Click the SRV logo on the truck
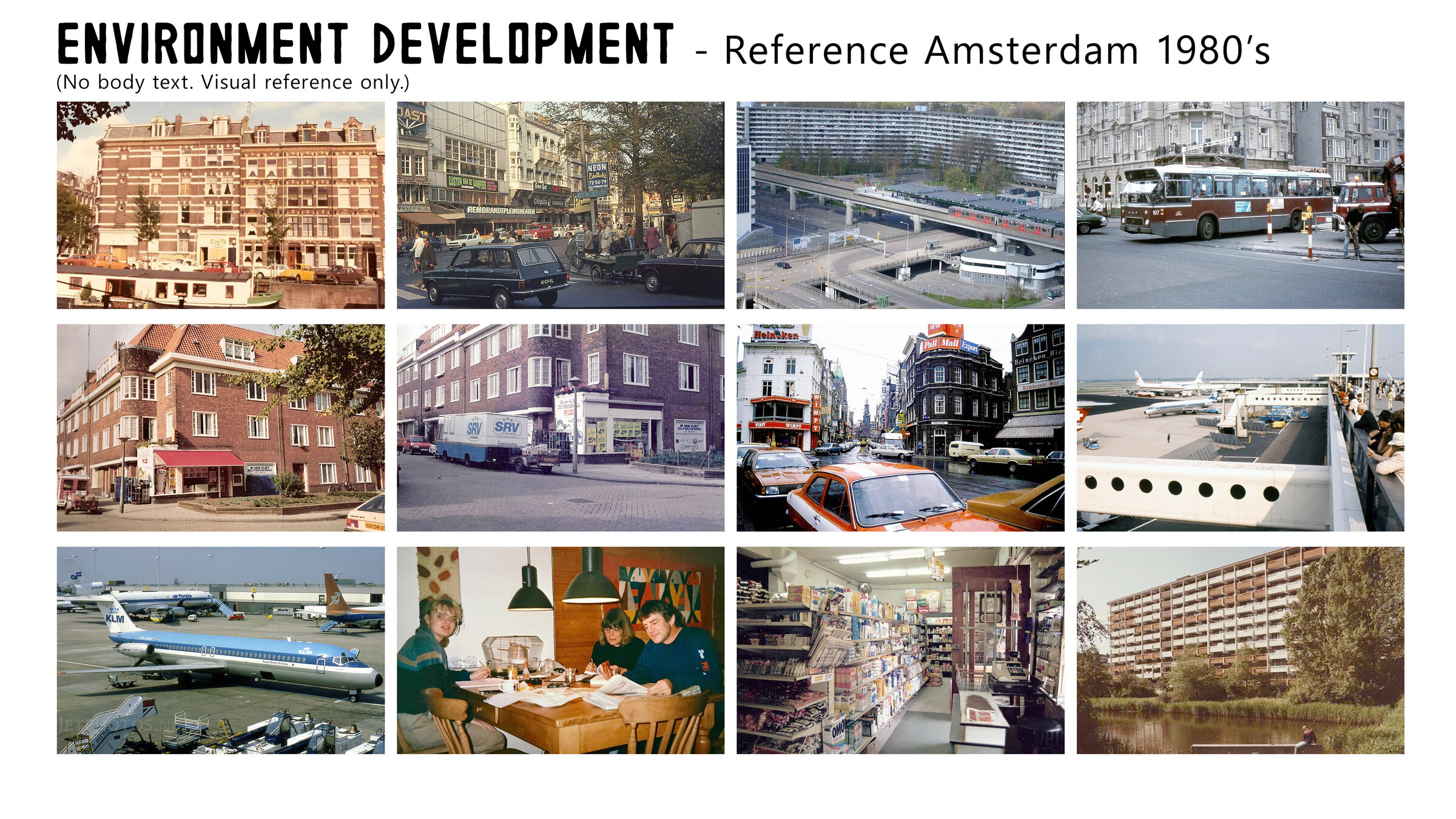Screen dimensions: 1456x819 coord(507,427)
